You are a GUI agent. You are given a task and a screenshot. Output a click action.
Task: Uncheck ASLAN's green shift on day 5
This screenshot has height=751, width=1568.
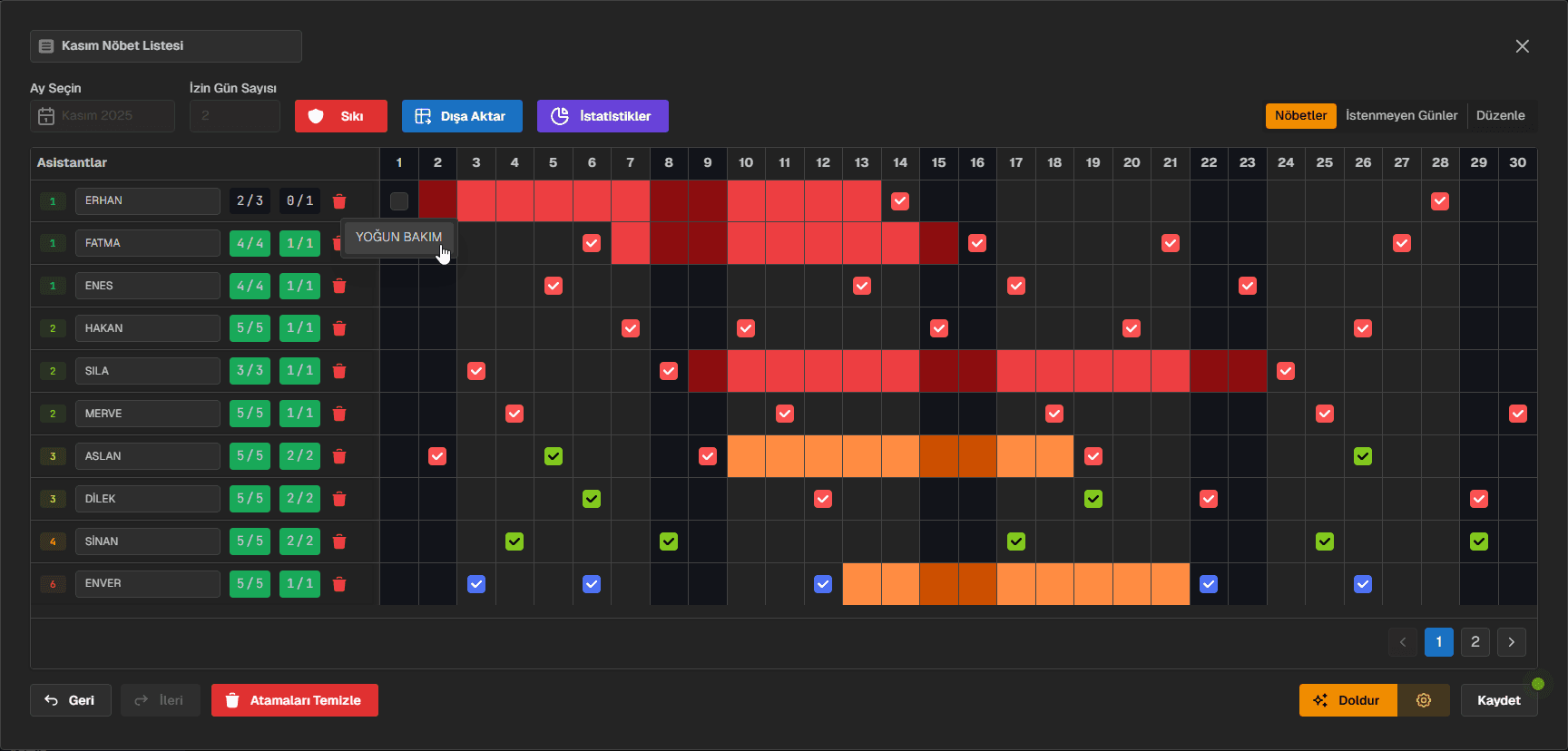point(554,456)
